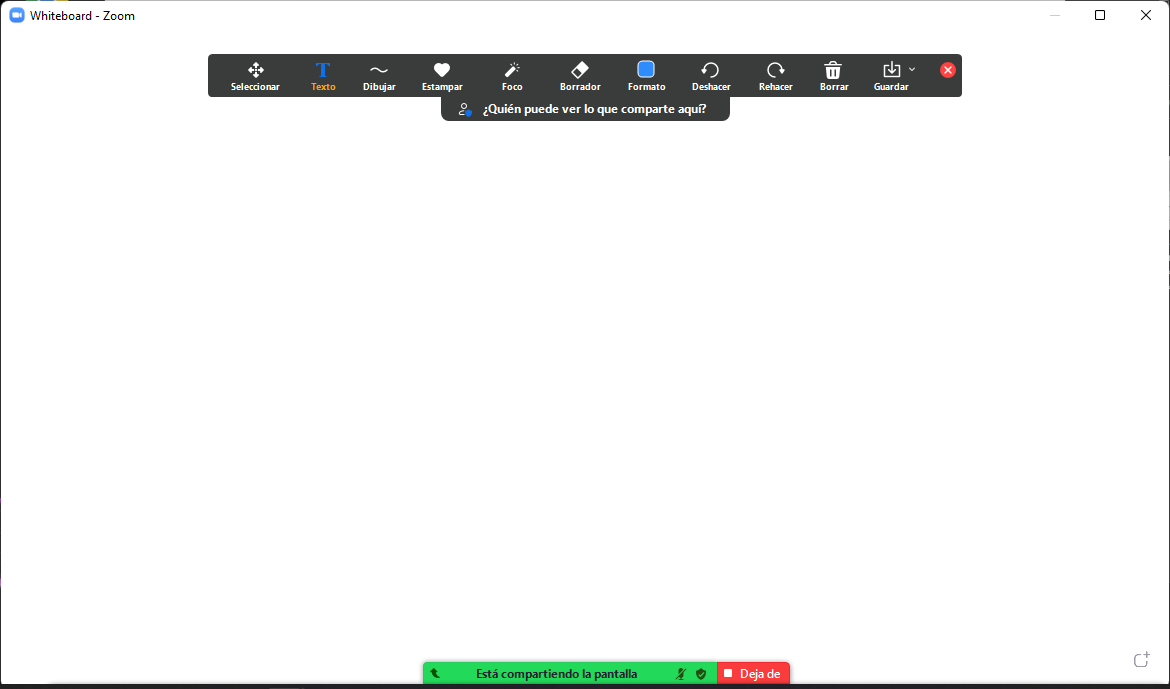The width and height of the screenshot is (1170, 689).
Task: Maximize the Whiteboard window
Action: 1100,15
